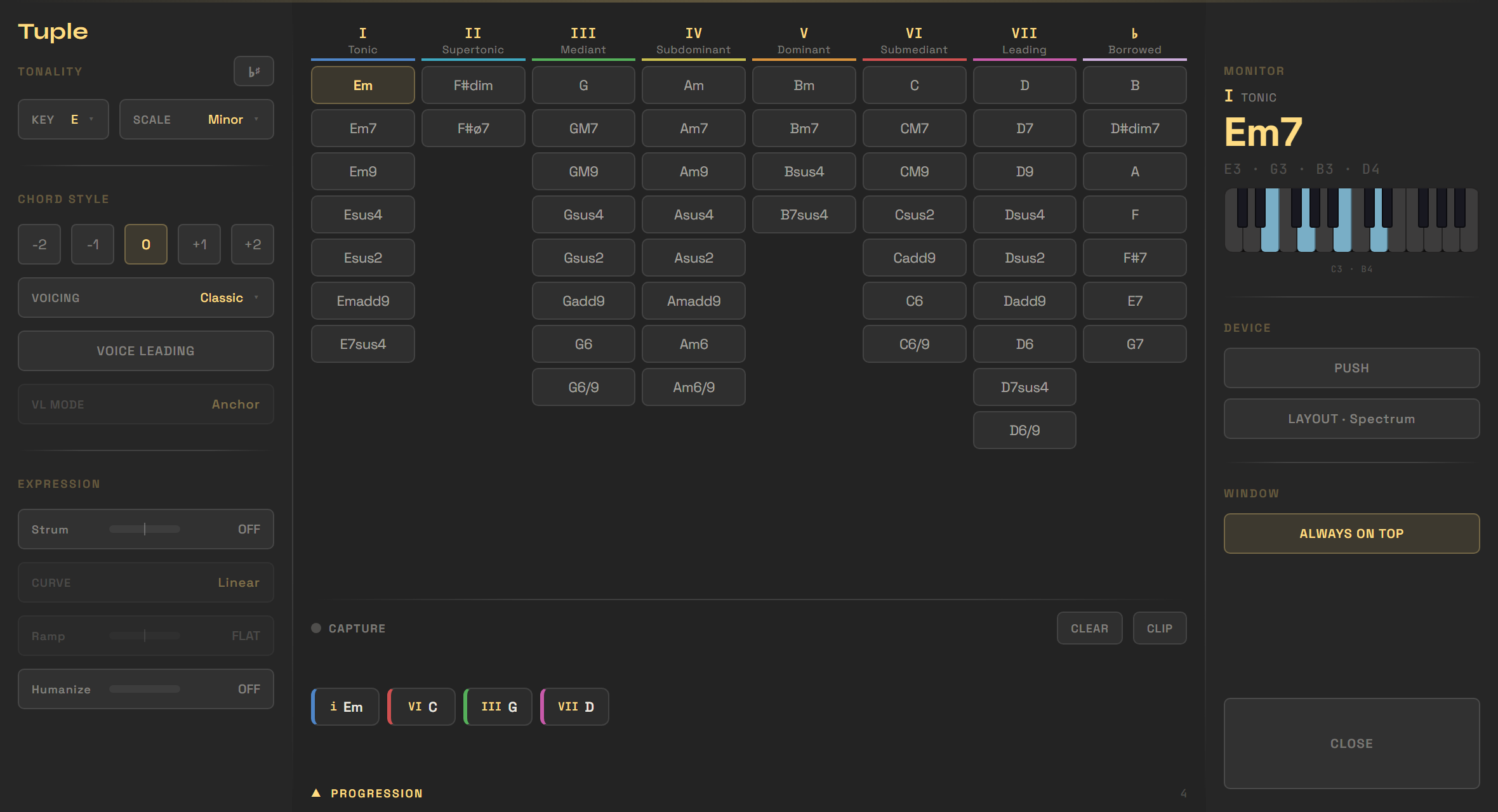Click the Em7 monitor chord name
The height and width of the screenshot is (812, 1498).
(x=1263, y=132)
